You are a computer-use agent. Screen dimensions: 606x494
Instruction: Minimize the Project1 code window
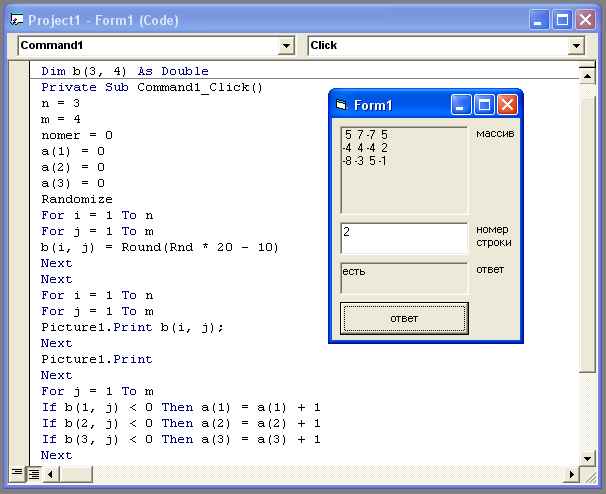click(x=539, y=19)
